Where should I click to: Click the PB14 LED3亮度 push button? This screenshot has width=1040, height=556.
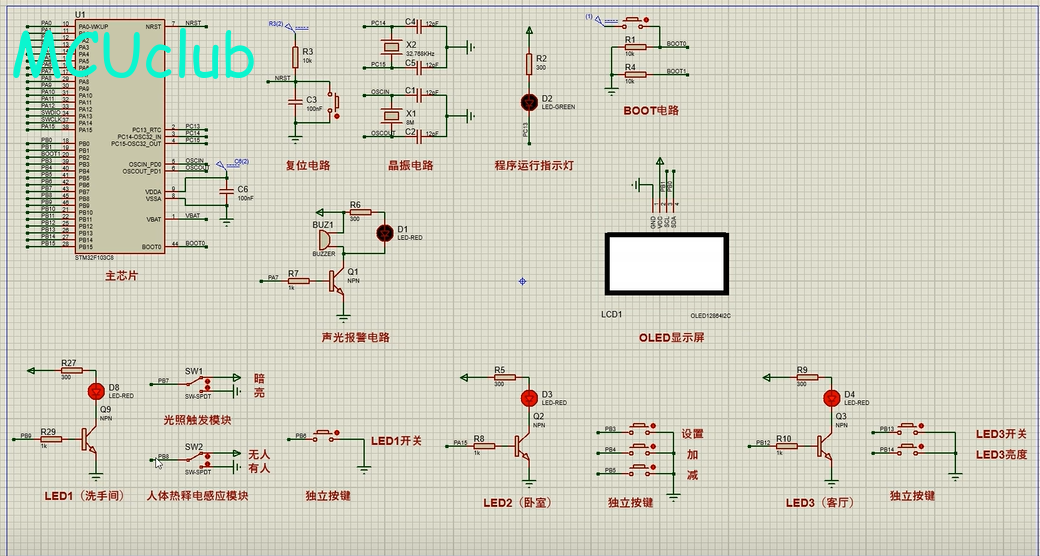[910, 449]
